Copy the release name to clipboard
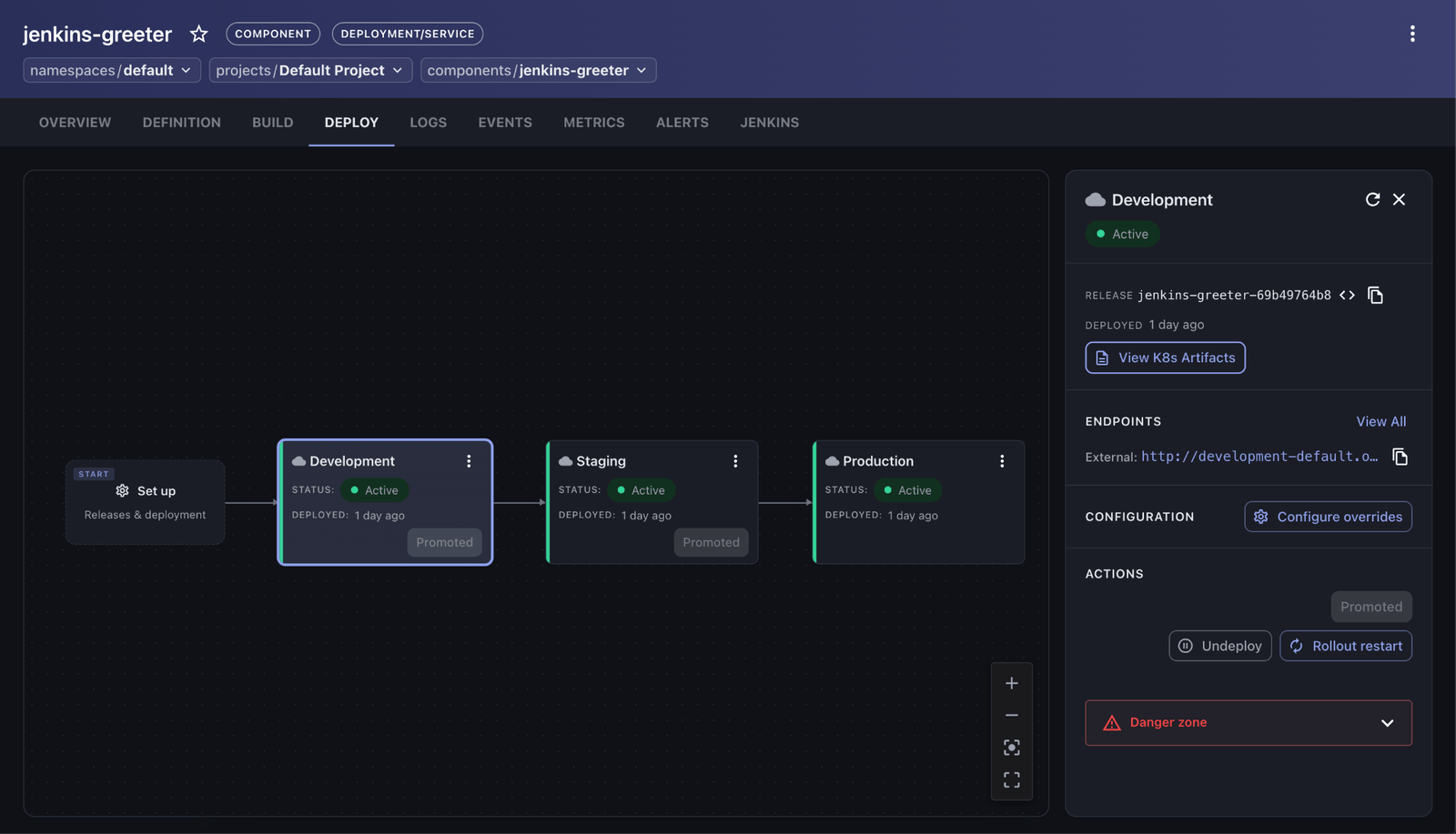This screenshot has height=834, width=1456. click(1375, 295)
